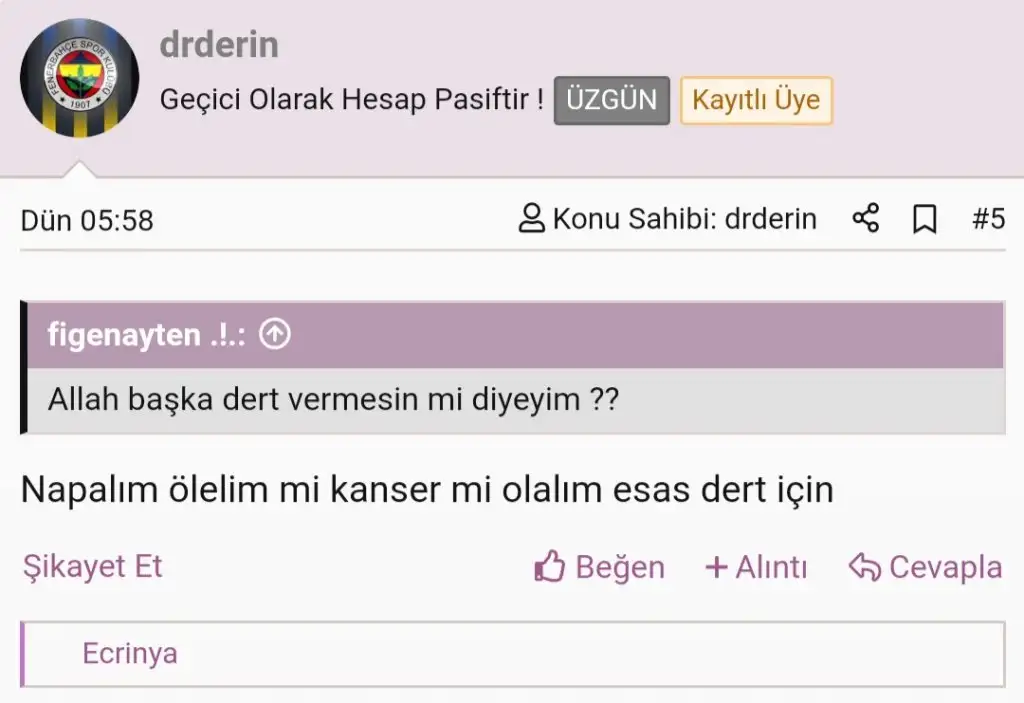This screenshot has width=1024, height=703.
Task: Click the post text starting with "Napalım ölelim"
Action: pos(427,490)
